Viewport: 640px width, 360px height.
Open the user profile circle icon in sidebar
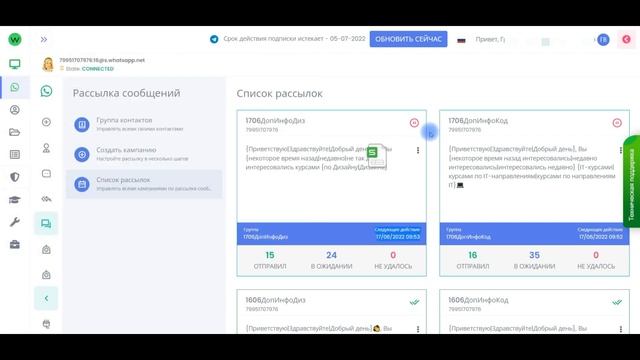(15, 110)
